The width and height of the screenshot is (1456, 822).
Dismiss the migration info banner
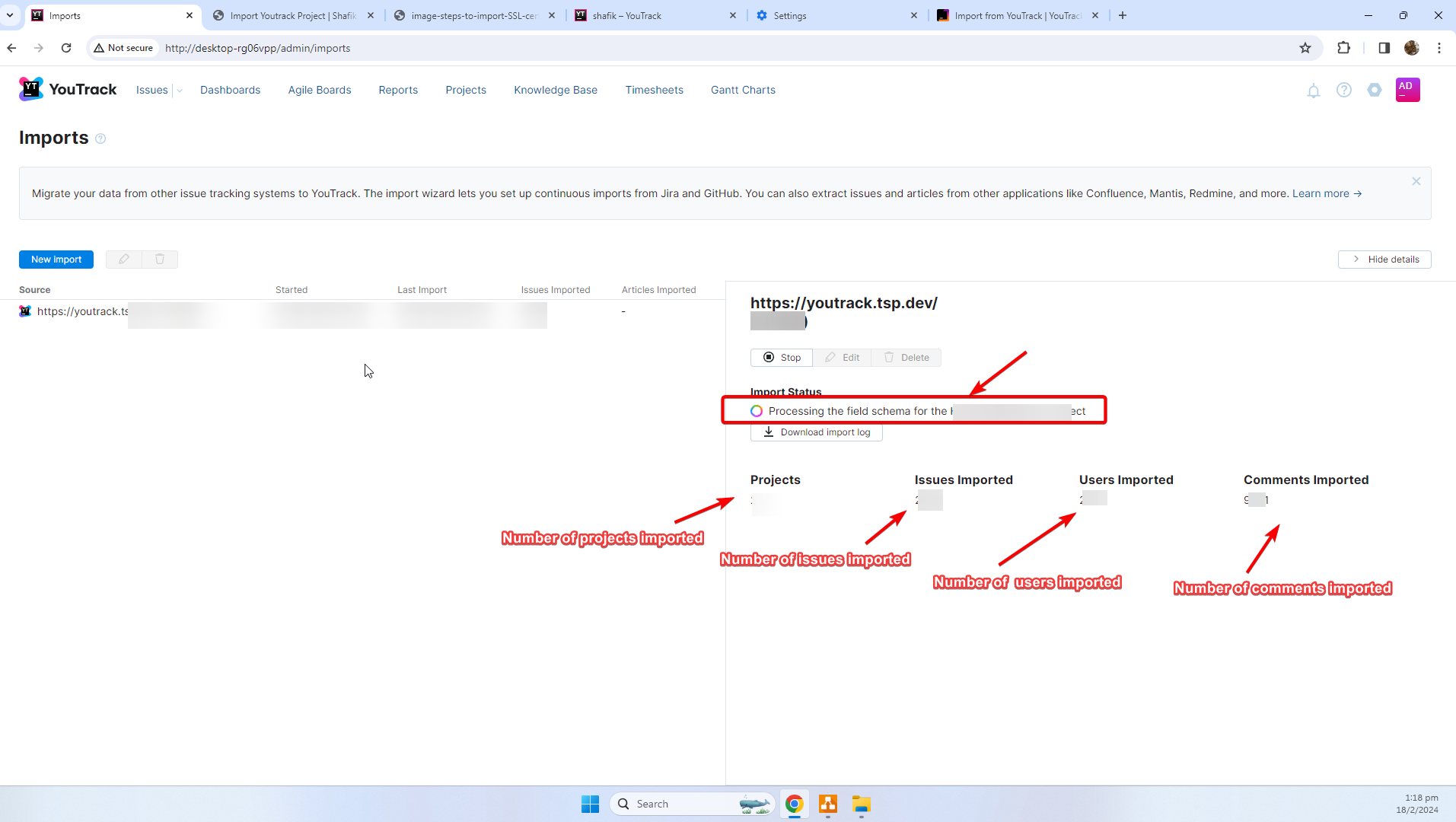pyautogui.click(x=1416, y=181)
